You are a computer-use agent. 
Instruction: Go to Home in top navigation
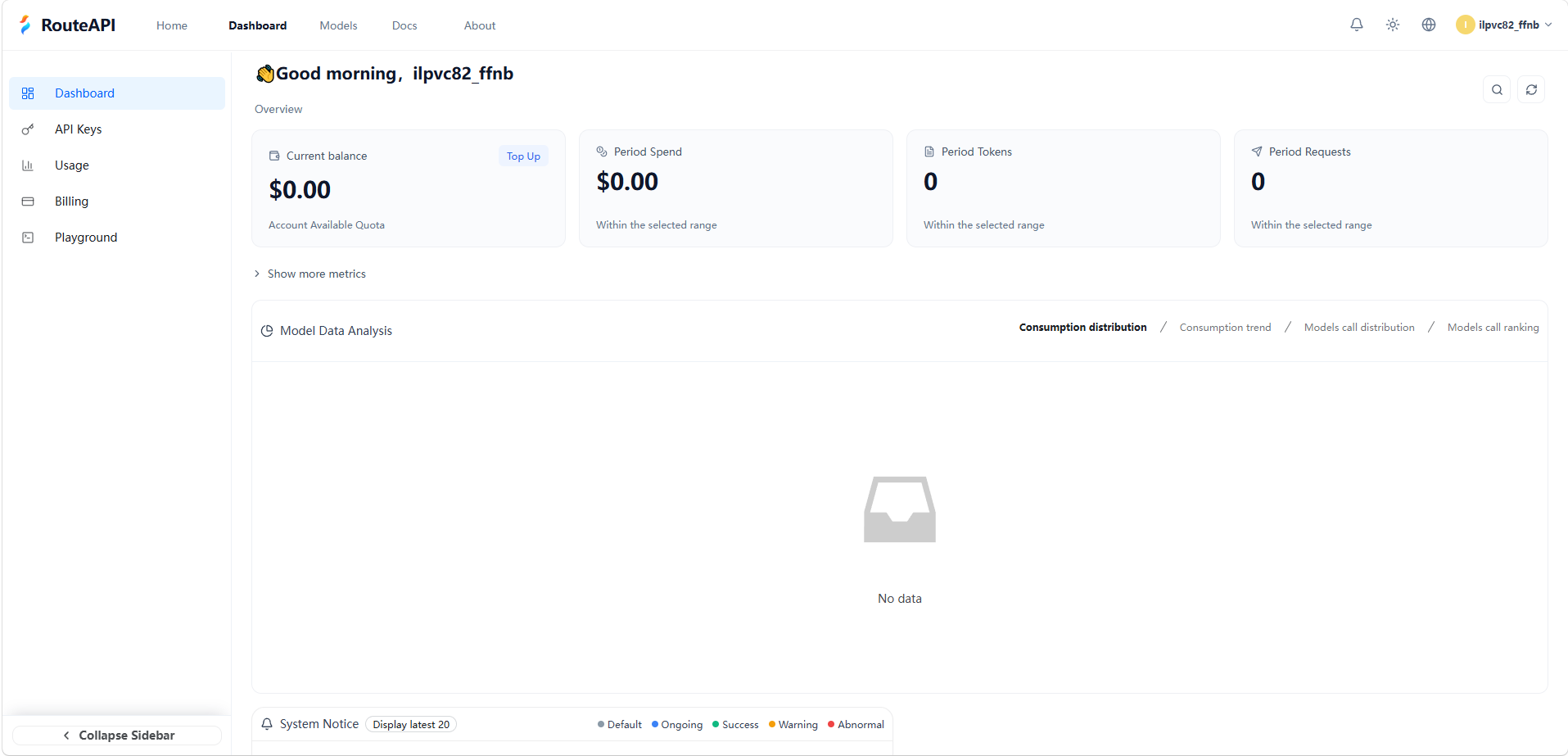[172, 25]
